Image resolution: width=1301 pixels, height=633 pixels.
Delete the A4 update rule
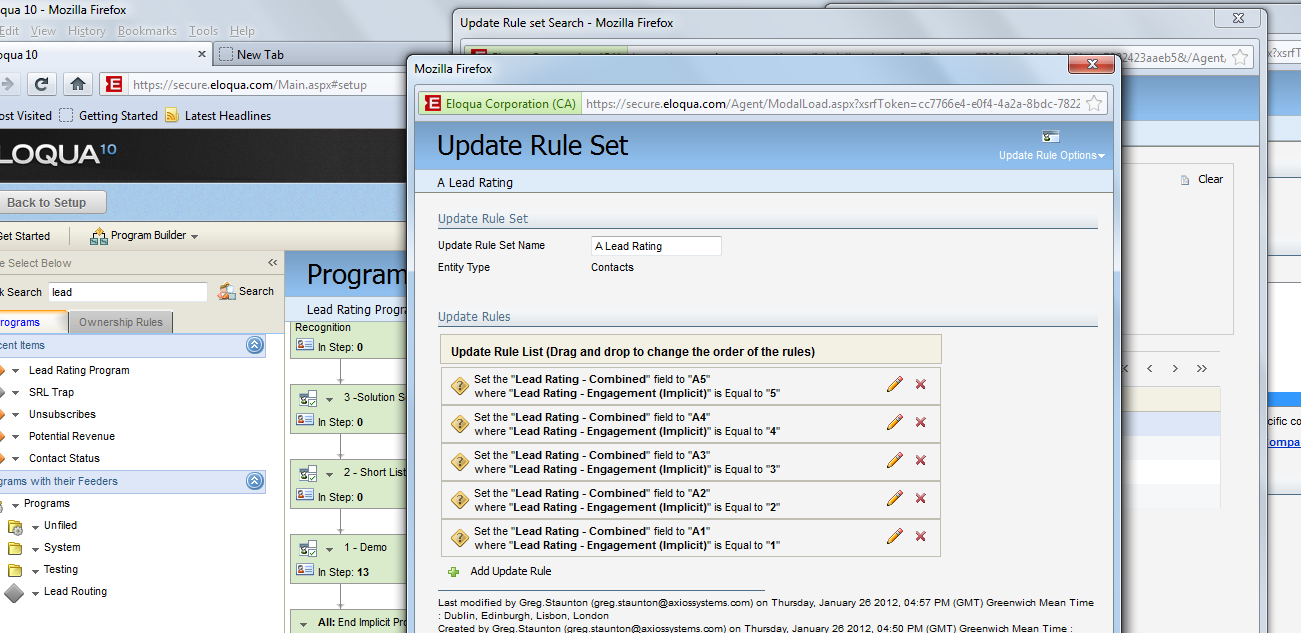click(x=921, y=422)
